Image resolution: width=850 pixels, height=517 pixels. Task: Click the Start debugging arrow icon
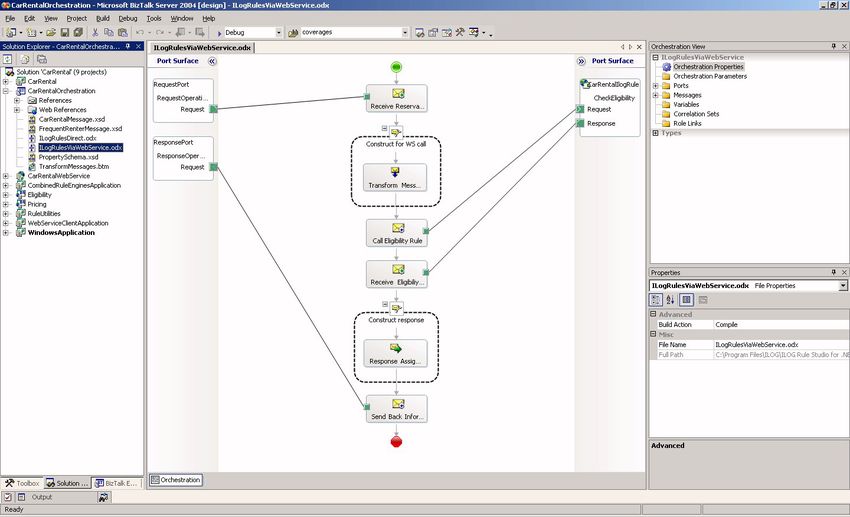click(x=220, y=33)
